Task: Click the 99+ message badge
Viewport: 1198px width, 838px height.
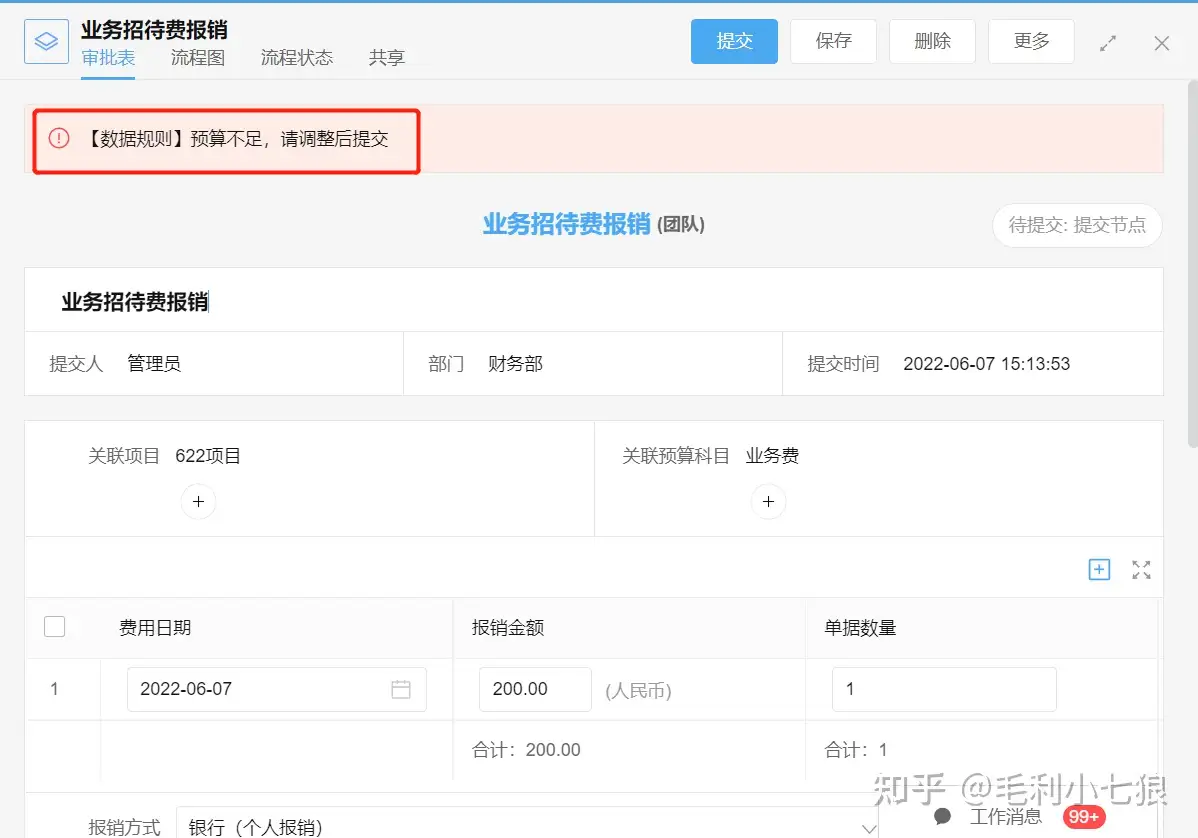Action: click(x=1083, y=817)
